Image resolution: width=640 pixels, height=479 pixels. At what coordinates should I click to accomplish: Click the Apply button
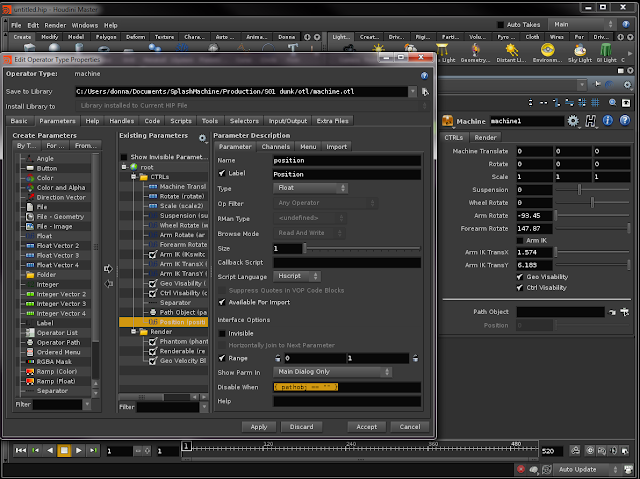[259, 427]
